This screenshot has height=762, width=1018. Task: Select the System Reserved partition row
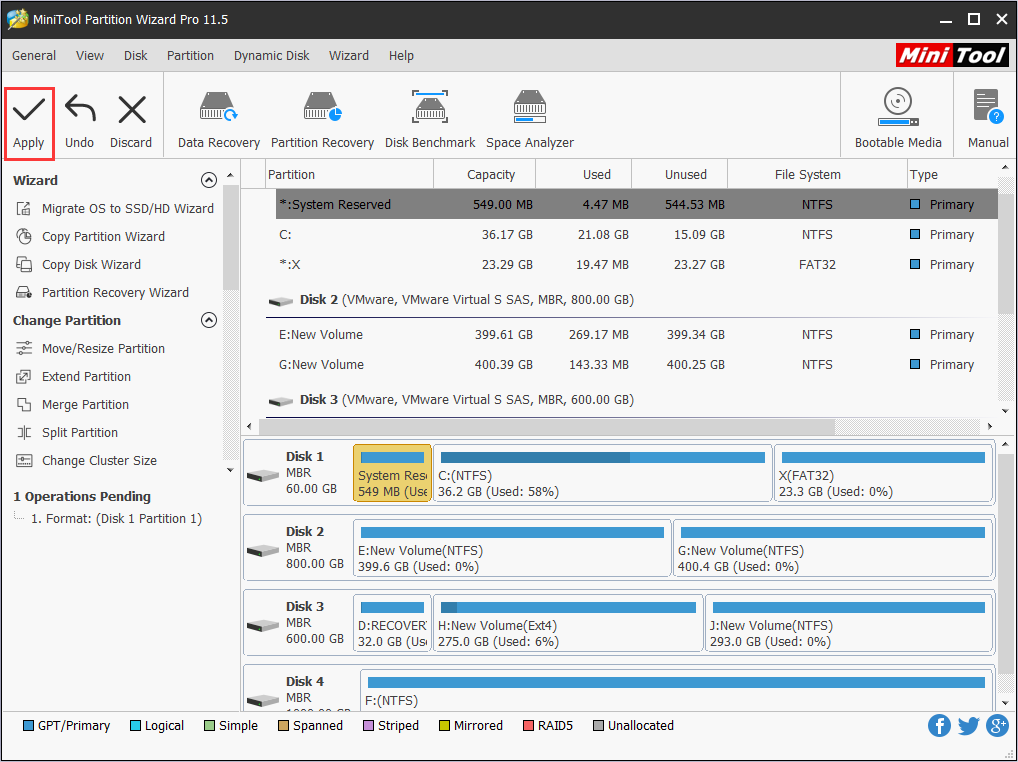pyautogui.click(x=636, y=204)
